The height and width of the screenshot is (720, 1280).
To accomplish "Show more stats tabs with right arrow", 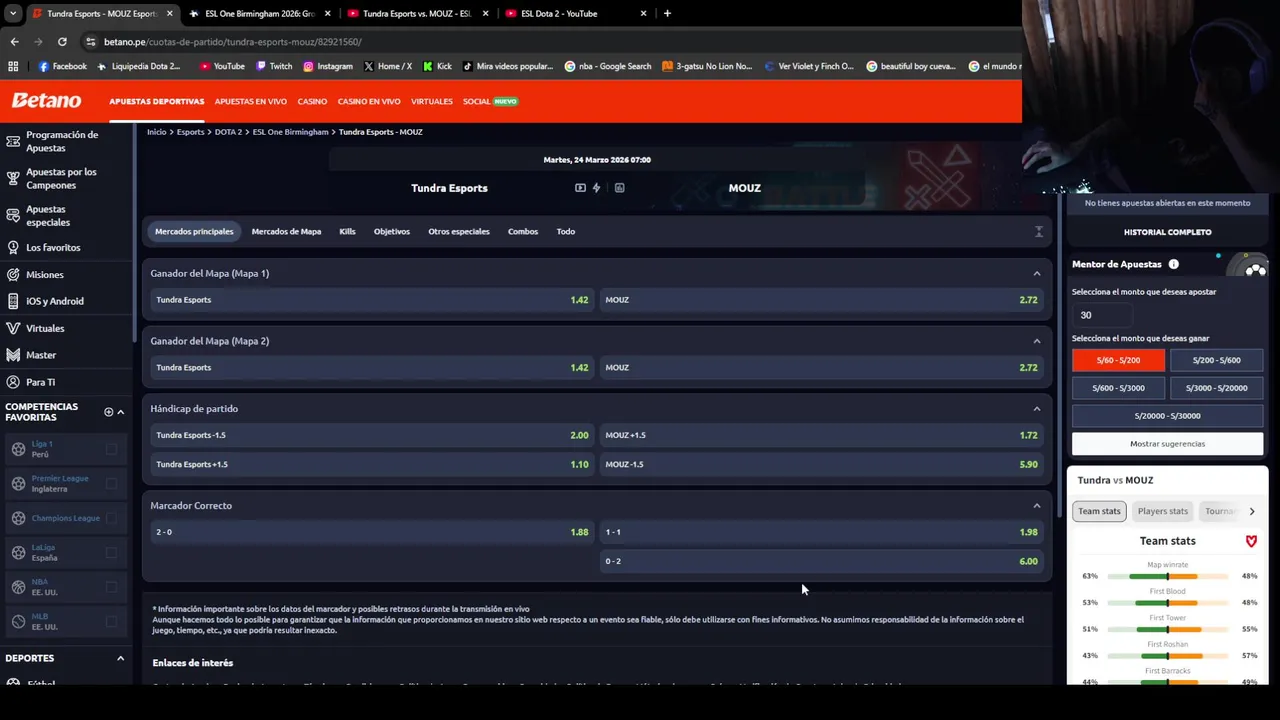I will tap(1251, 511).
